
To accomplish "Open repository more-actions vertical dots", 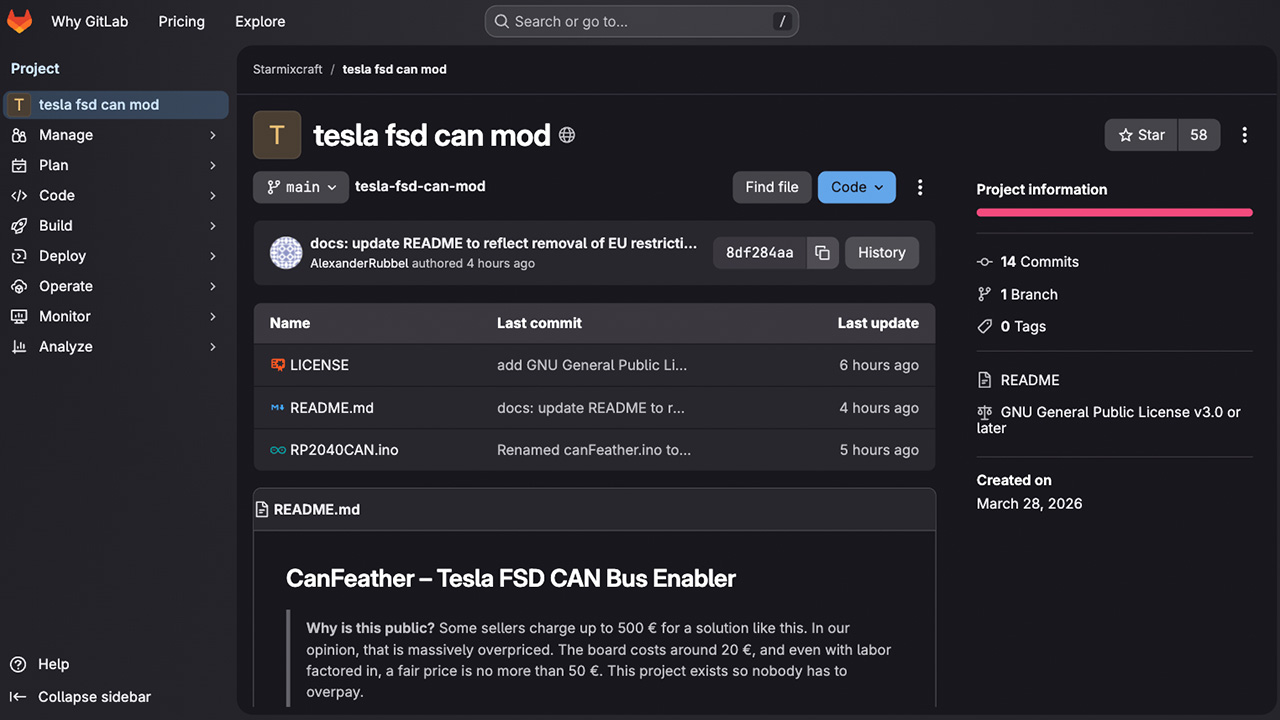I will pyautogui.click(x=920, y=187).
